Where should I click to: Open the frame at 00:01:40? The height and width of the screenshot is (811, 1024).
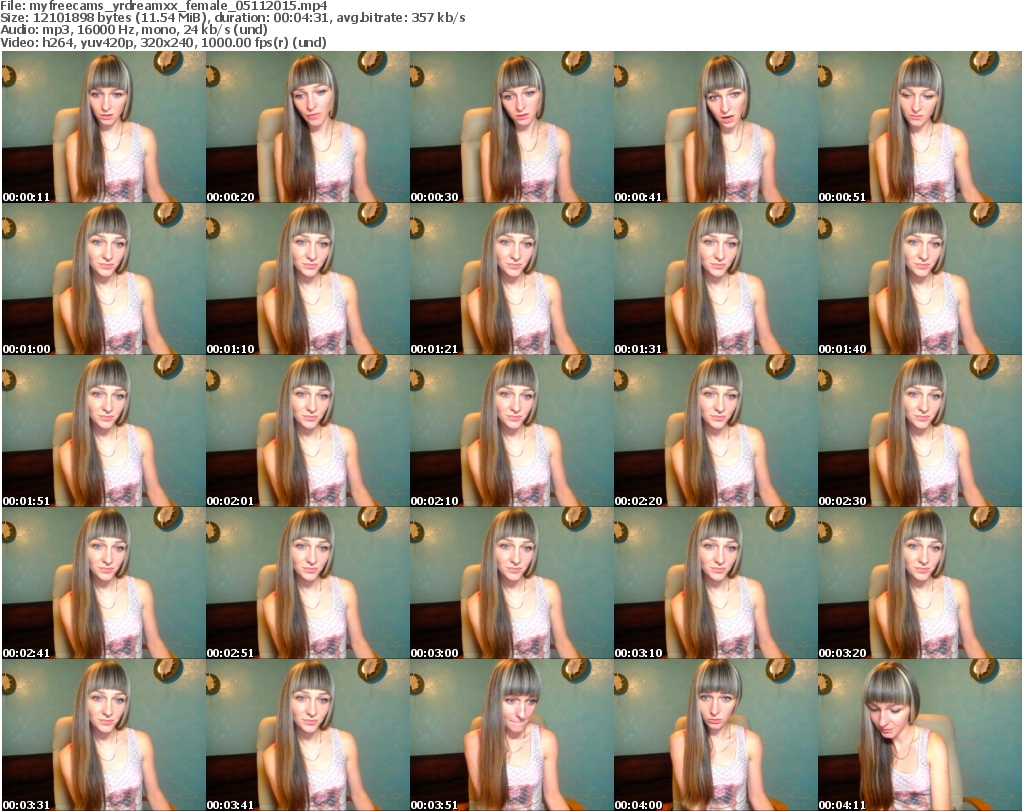click(920, 279)
